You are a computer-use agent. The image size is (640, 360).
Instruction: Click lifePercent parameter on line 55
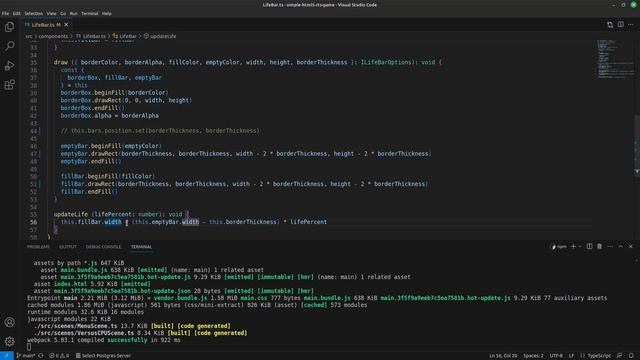coord(114,214)
